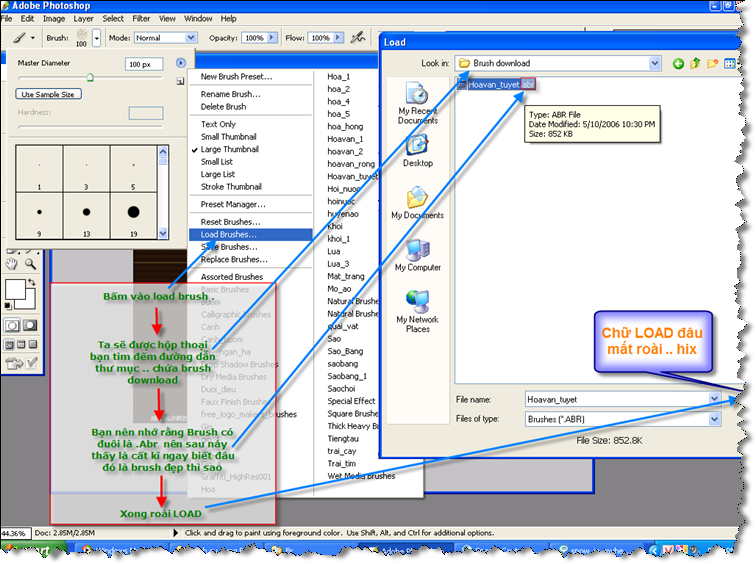Switch to Standard Mode editing
This screenshot has height=564, width=756.
pos(13,326)
